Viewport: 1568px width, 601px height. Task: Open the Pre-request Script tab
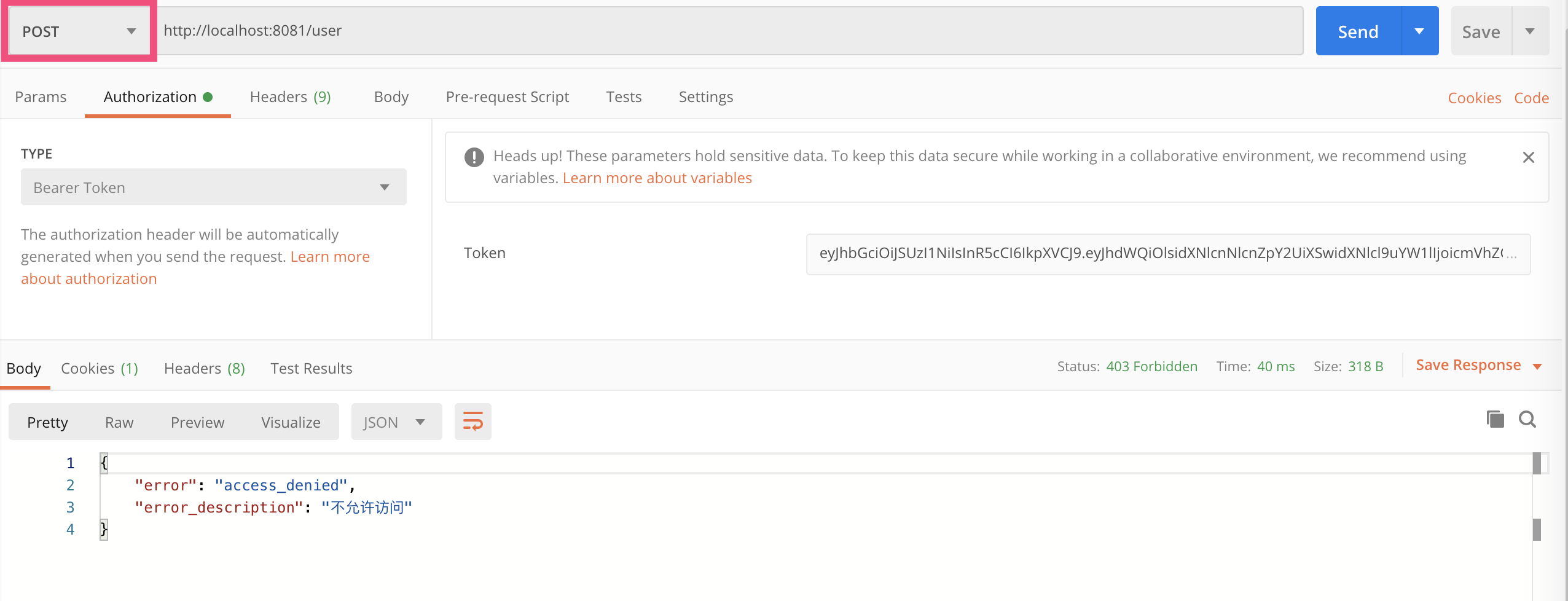507,97
